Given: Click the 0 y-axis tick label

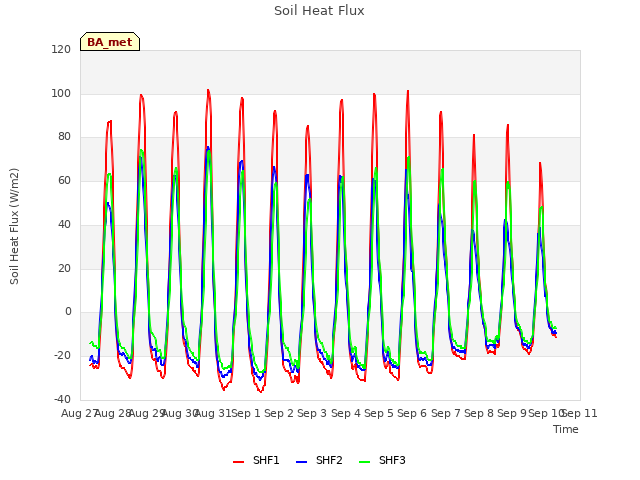Looking at the screenshot, I should tap(68, 312).
